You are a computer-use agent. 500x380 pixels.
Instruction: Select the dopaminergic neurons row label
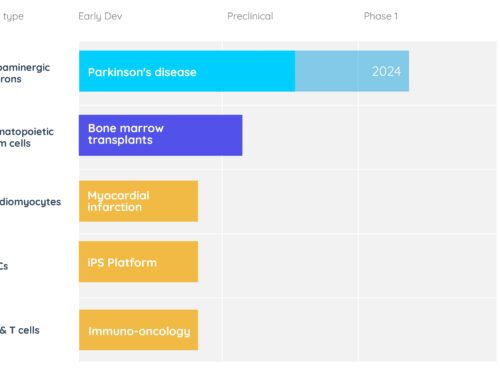point(25,73)
